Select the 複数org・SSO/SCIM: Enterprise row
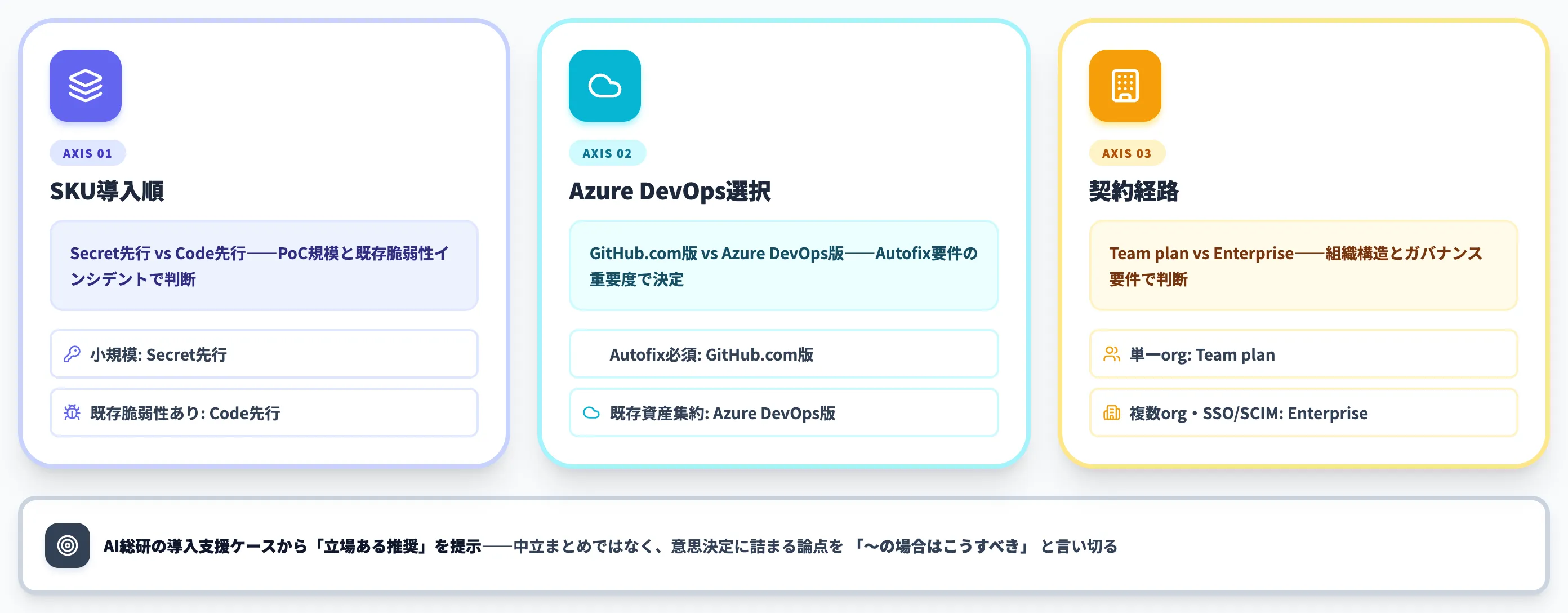 pos(1303,413)
